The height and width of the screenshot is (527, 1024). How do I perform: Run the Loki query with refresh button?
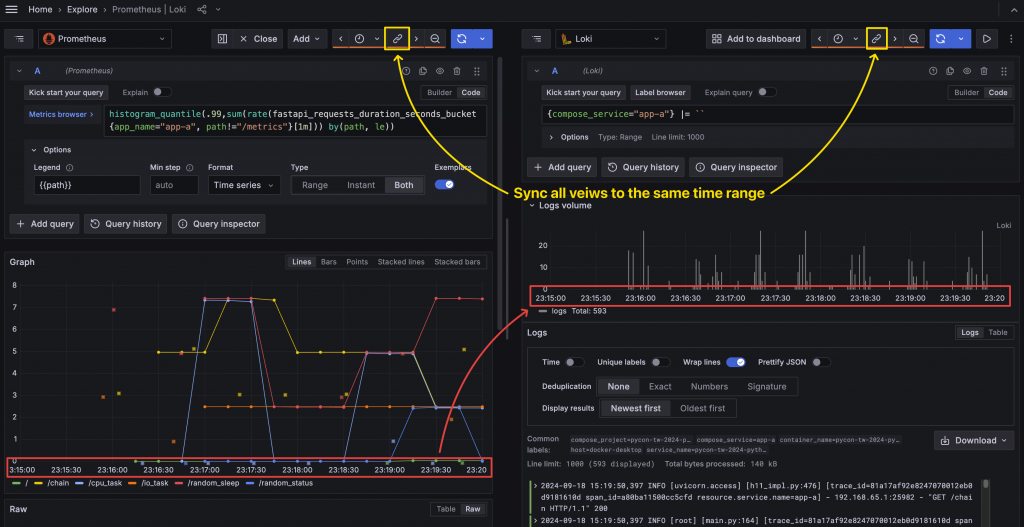tap(940, 39)
